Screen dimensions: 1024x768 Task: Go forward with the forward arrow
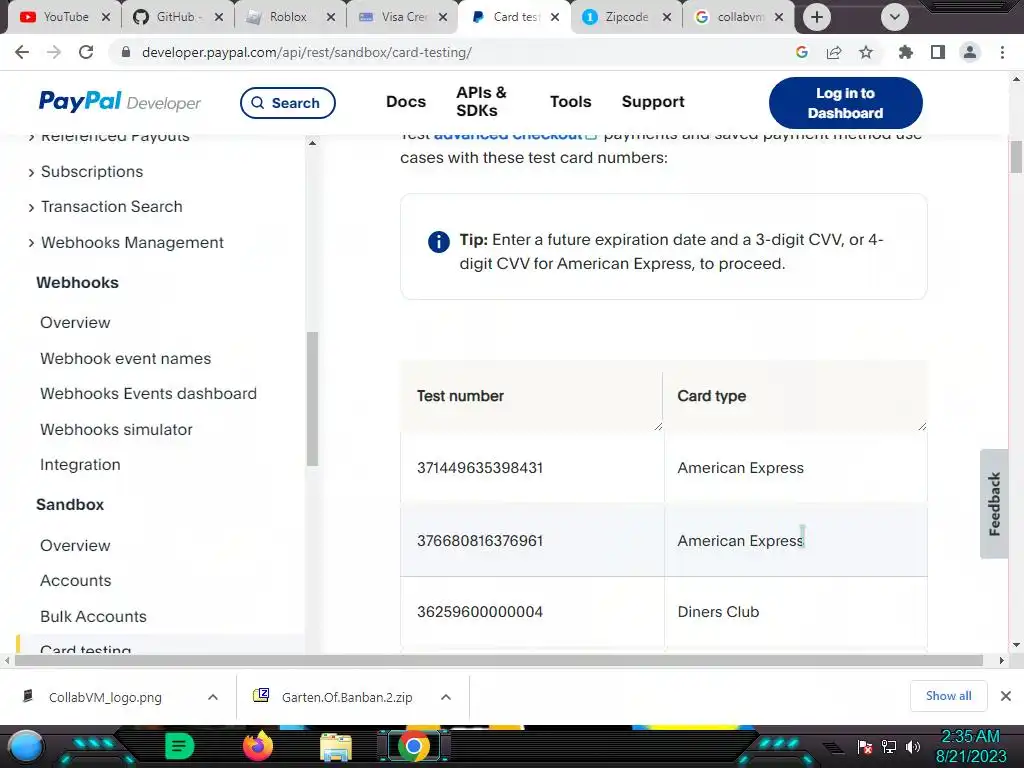click(x=54, y=52)
